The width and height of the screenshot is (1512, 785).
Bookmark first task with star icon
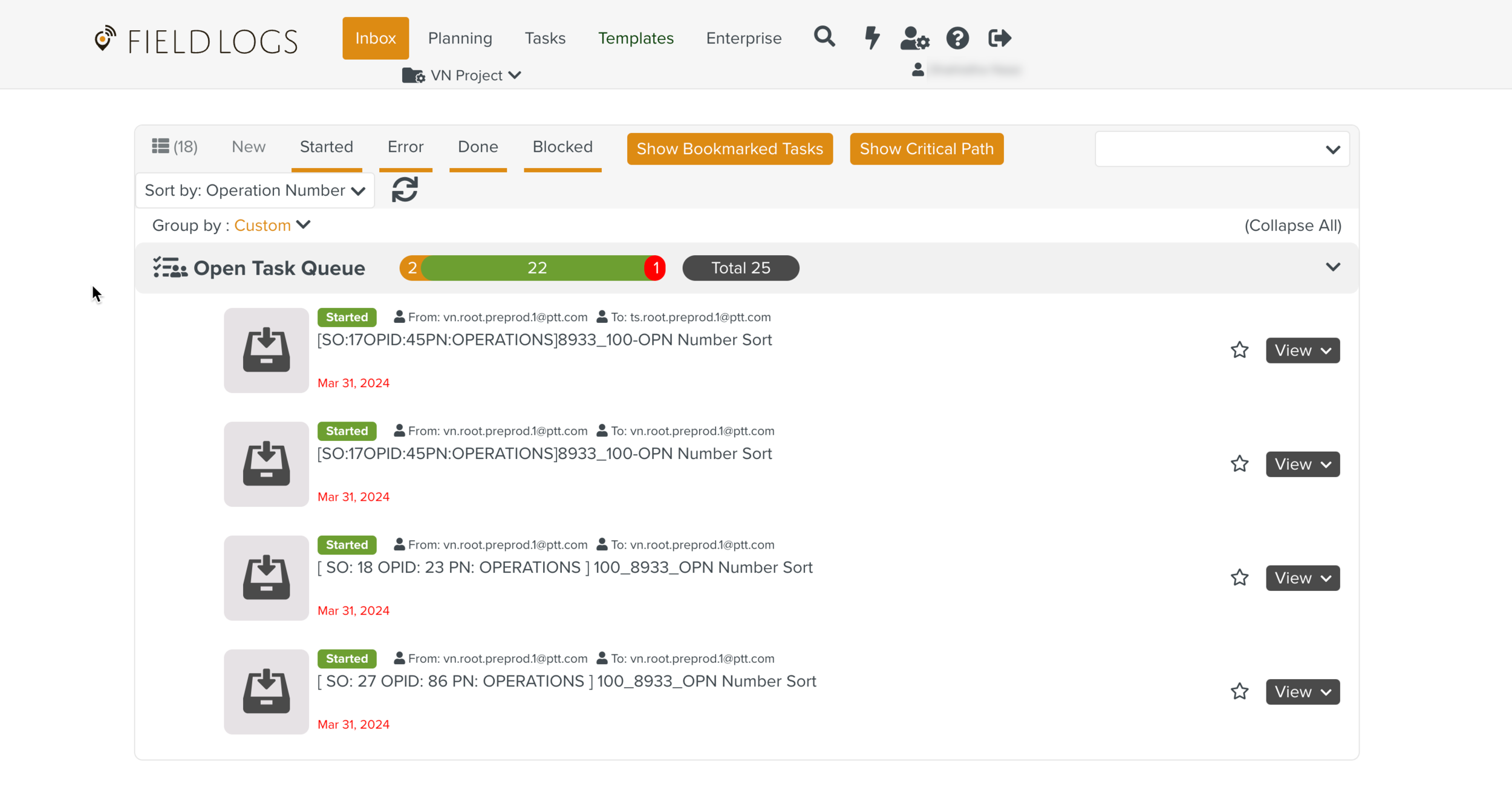pos(1239,350)
